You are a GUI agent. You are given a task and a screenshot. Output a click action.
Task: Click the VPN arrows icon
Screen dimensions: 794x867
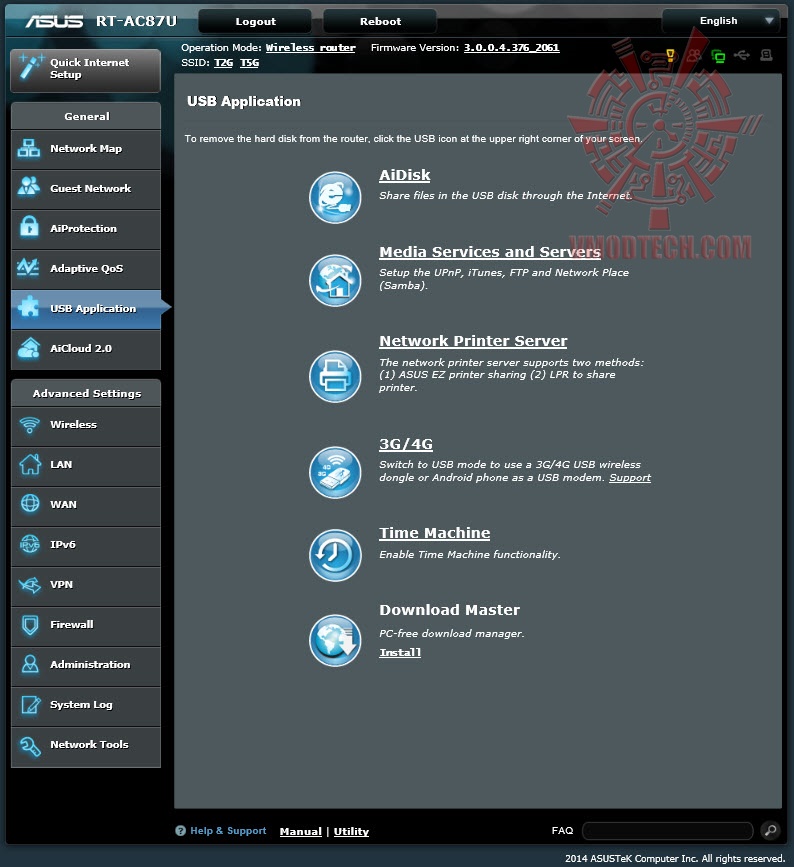[30, 584]
